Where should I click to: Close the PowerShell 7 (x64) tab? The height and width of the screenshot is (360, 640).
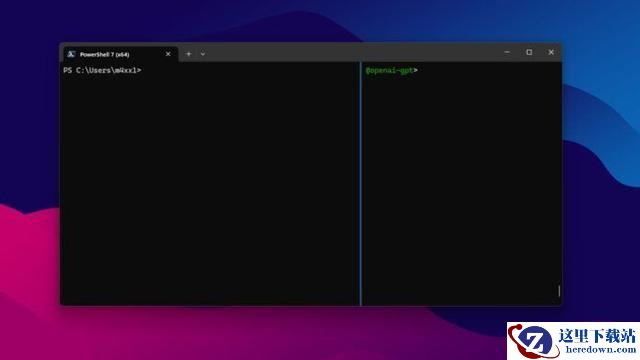(x=168, y=54)
